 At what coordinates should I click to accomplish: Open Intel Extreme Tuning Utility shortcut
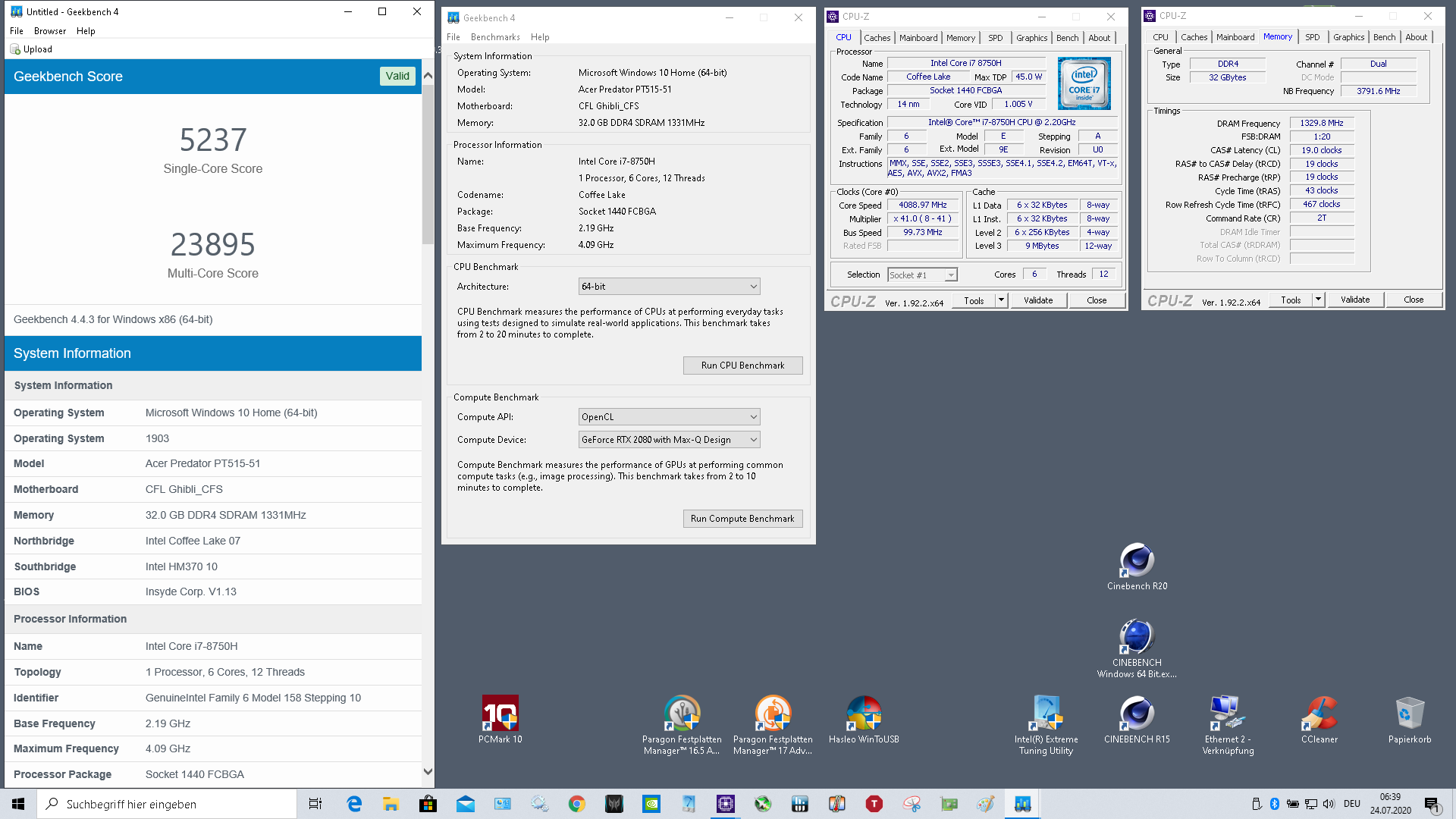tap(1046, 725)
